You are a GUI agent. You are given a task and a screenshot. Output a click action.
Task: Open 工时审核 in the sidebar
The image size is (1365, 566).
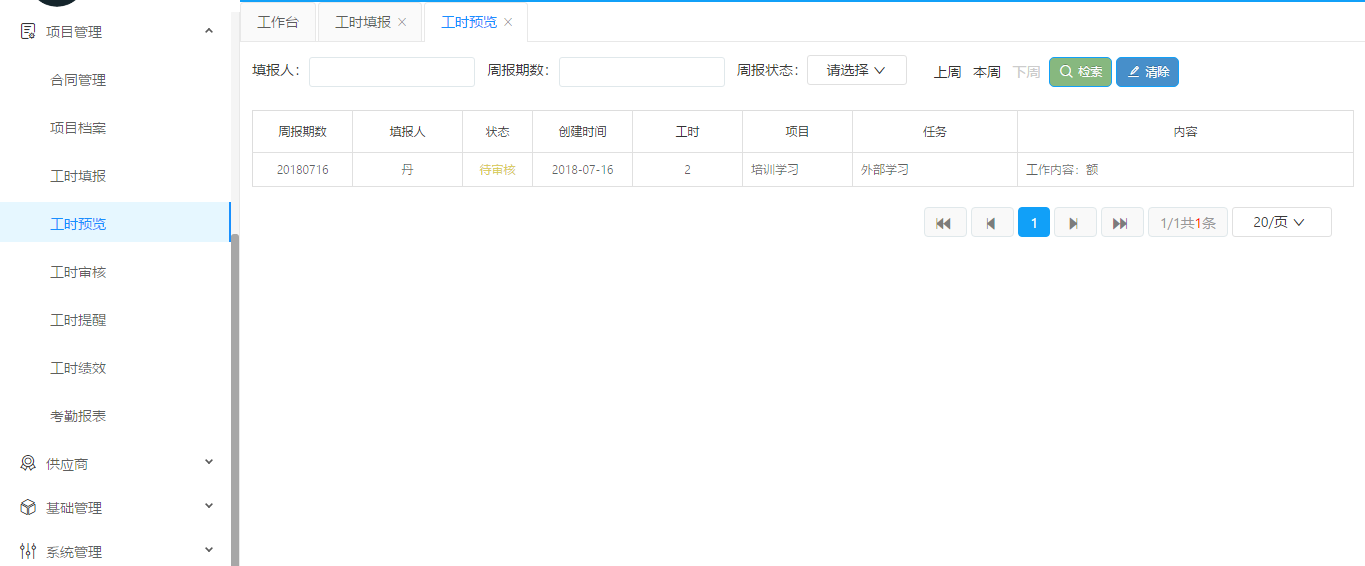[78, 272]
